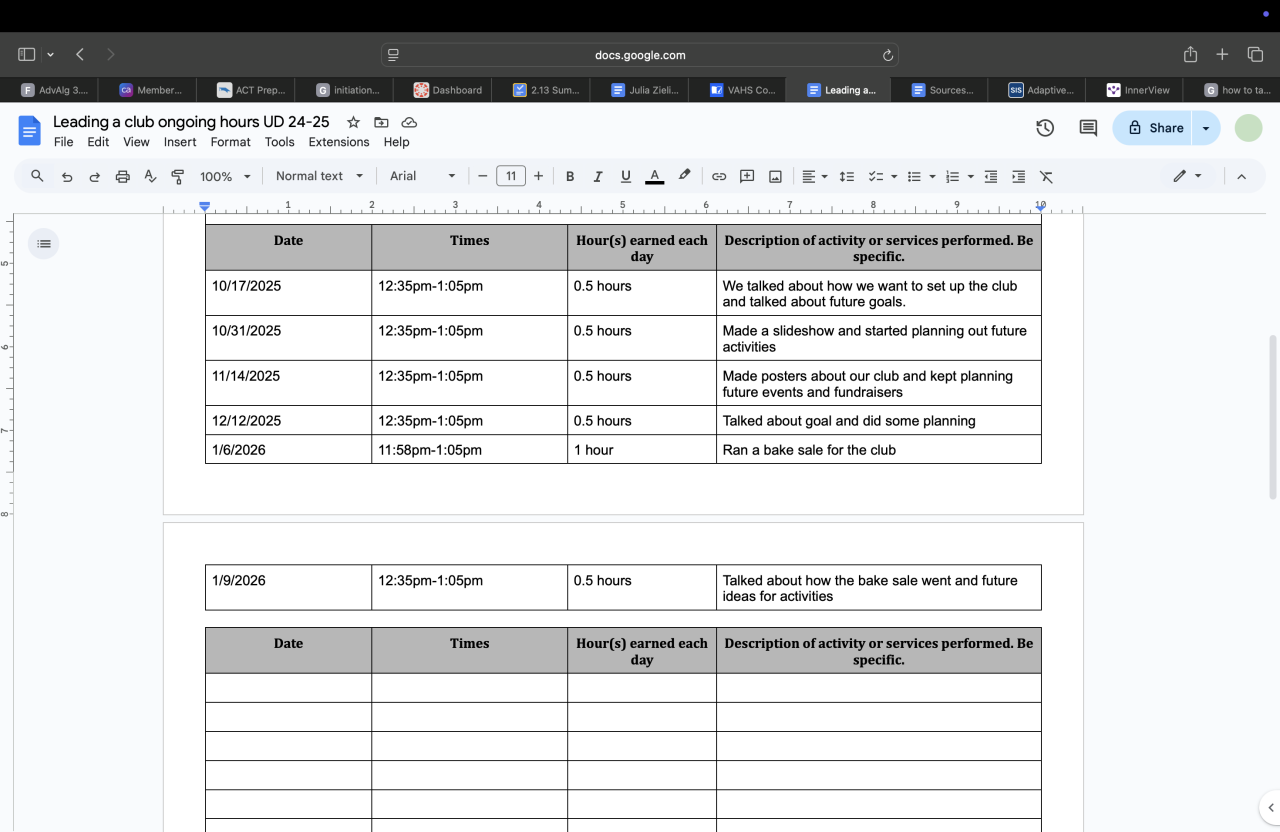Toggle italic formatting
The width and height of the screenshot is (1280, 832).
[598, 176]
